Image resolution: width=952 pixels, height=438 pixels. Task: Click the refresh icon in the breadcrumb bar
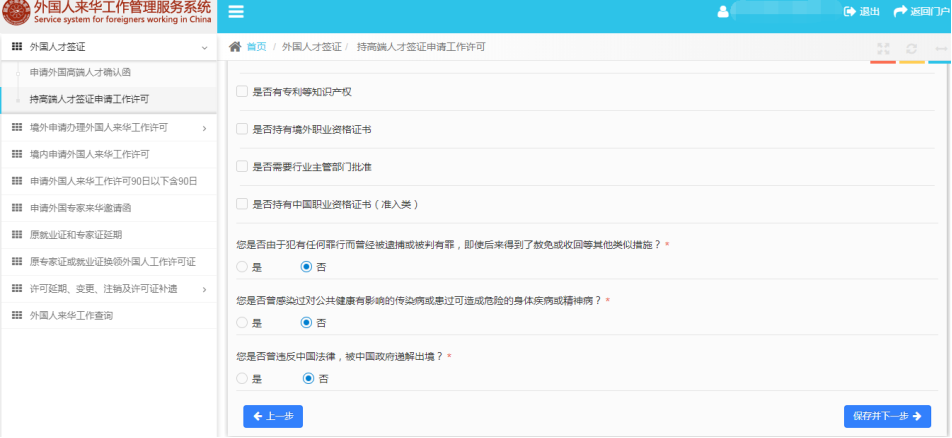[x=911, y=49]
